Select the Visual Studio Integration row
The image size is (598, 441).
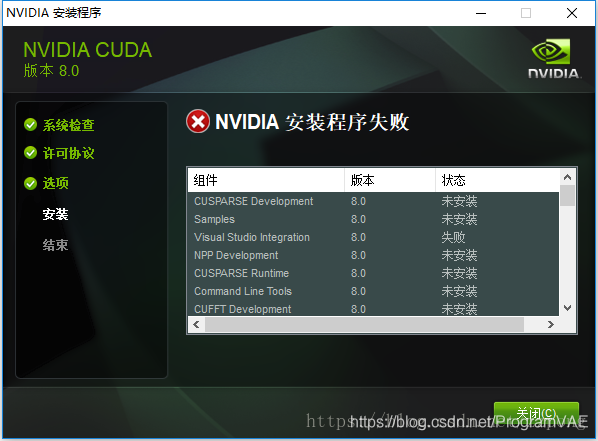(x=373, y=237)
